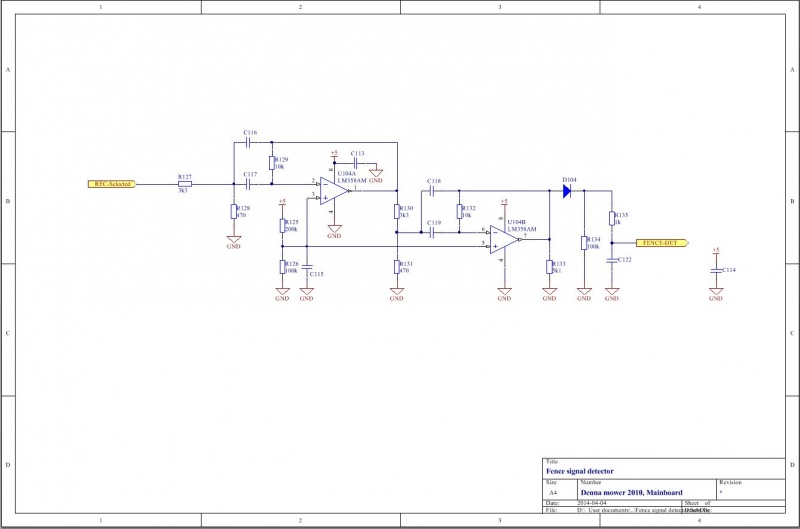
Task: Click the GND symbol under R128
Action: [233, 239]
